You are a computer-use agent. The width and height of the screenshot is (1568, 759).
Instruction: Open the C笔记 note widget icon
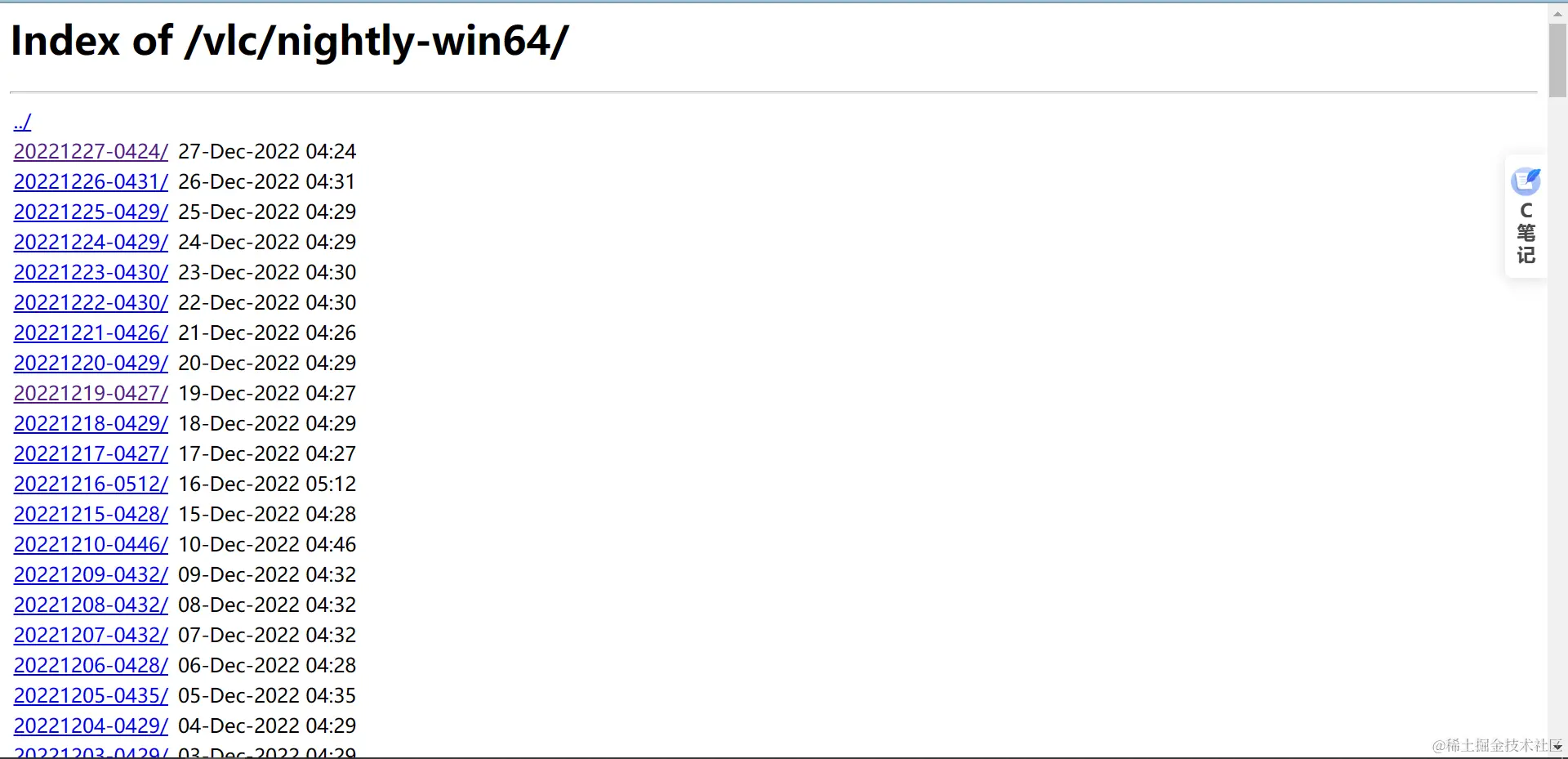point(1526,181)
